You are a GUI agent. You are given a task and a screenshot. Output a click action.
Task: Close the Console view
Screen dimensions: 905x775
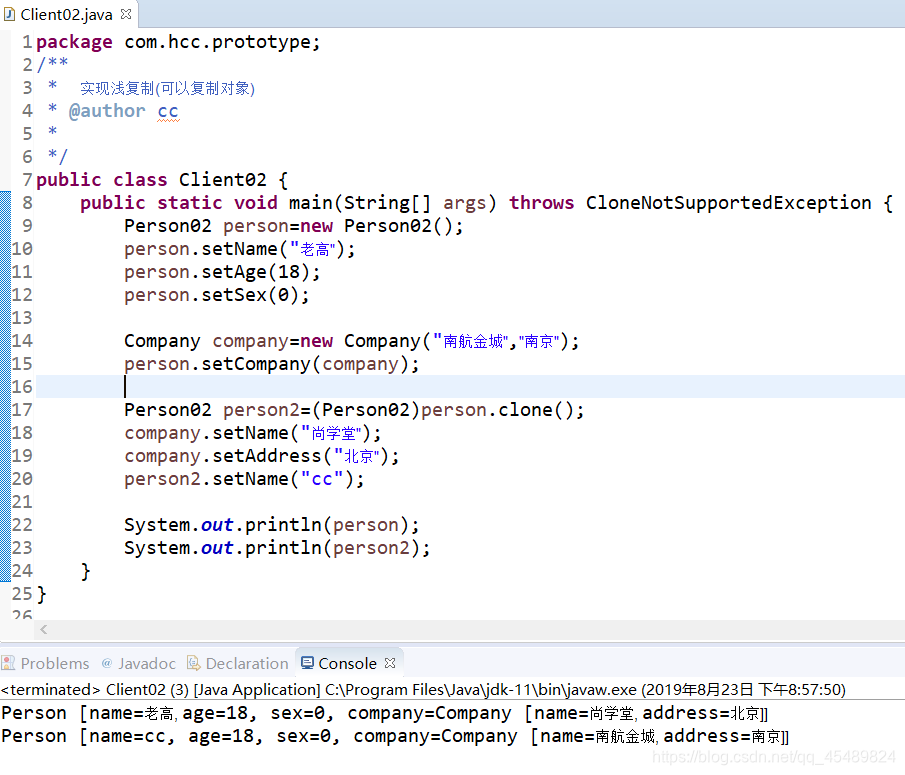(390, 663)
